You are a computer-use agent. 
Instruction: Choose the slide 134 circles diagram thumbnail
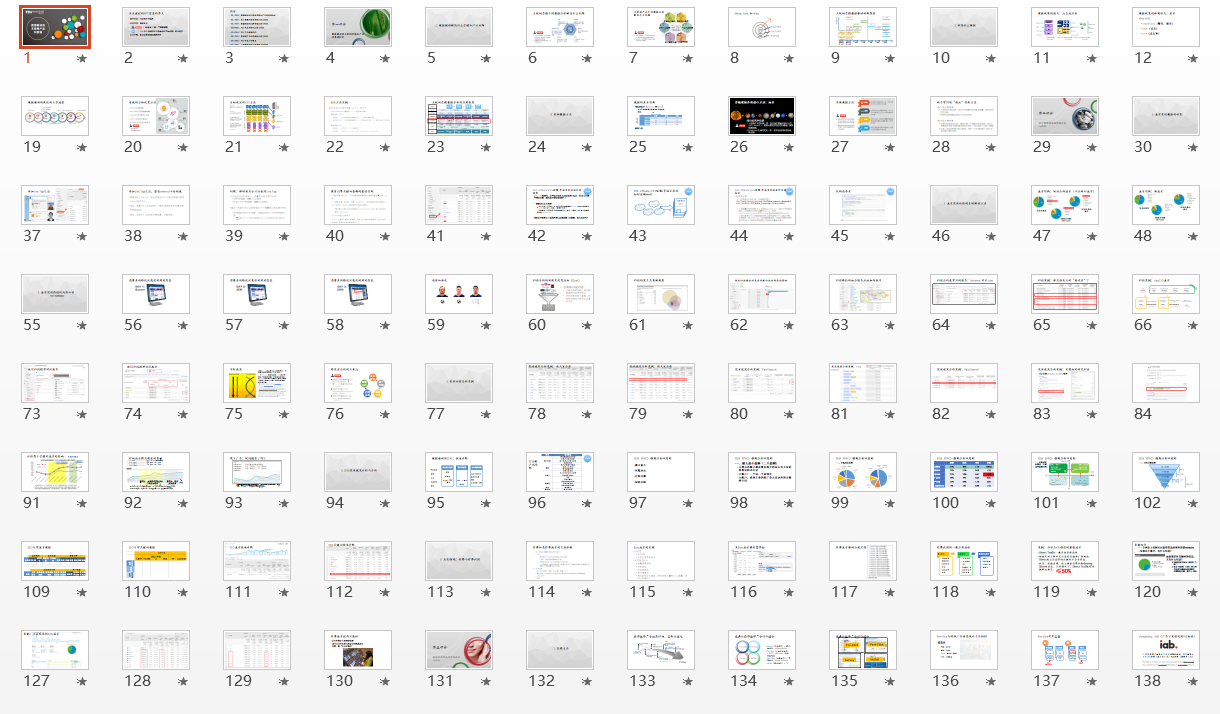[762, 650]
